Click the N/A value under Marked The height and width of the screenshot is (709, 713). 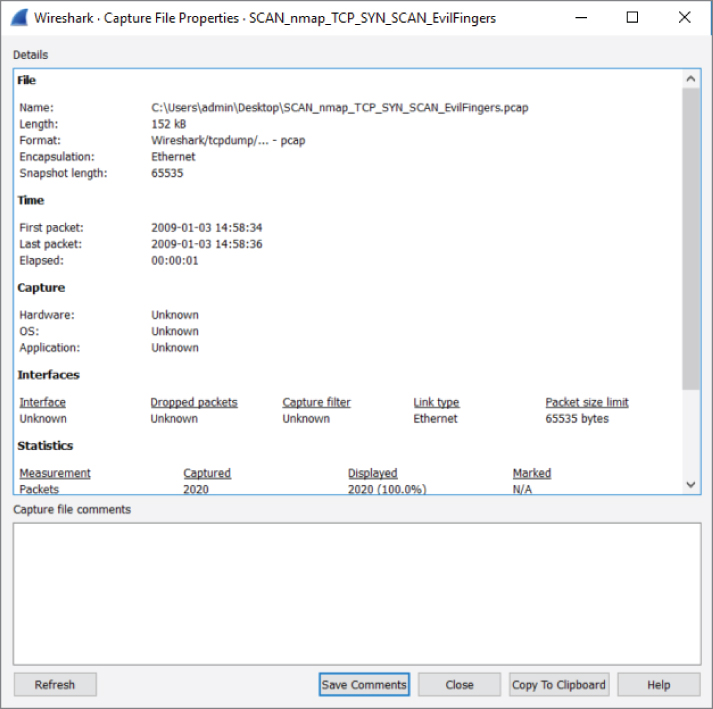point(522,489)
